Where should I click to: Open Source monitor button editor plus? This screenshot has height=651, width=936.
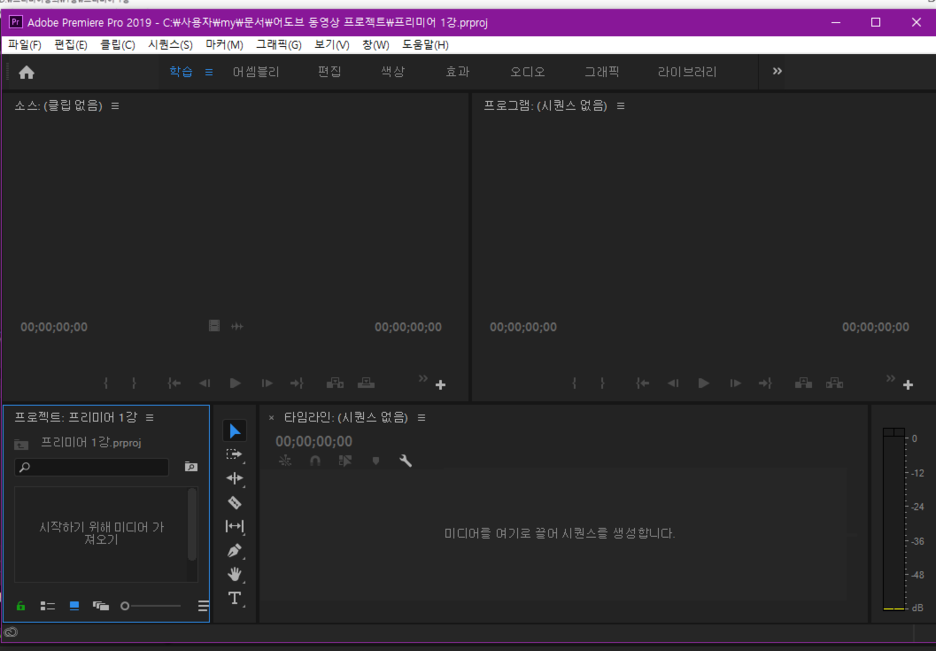(x=441, y=385)
